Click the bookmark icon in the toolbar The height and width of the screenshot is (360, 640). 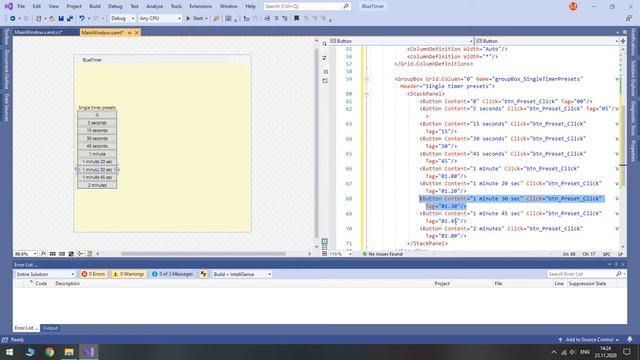[296, 18]
